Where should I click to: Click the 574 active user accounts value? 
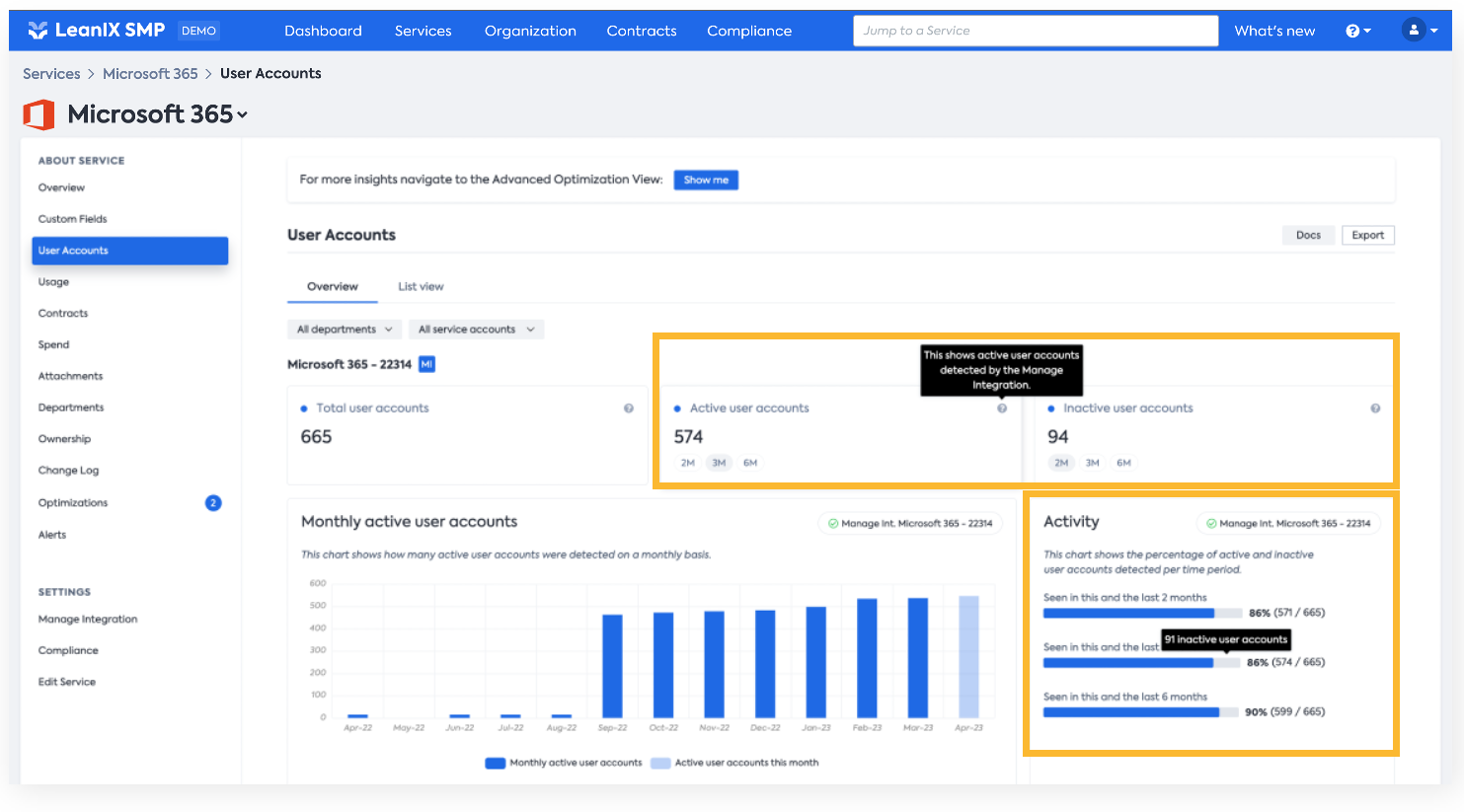point(688,437)
